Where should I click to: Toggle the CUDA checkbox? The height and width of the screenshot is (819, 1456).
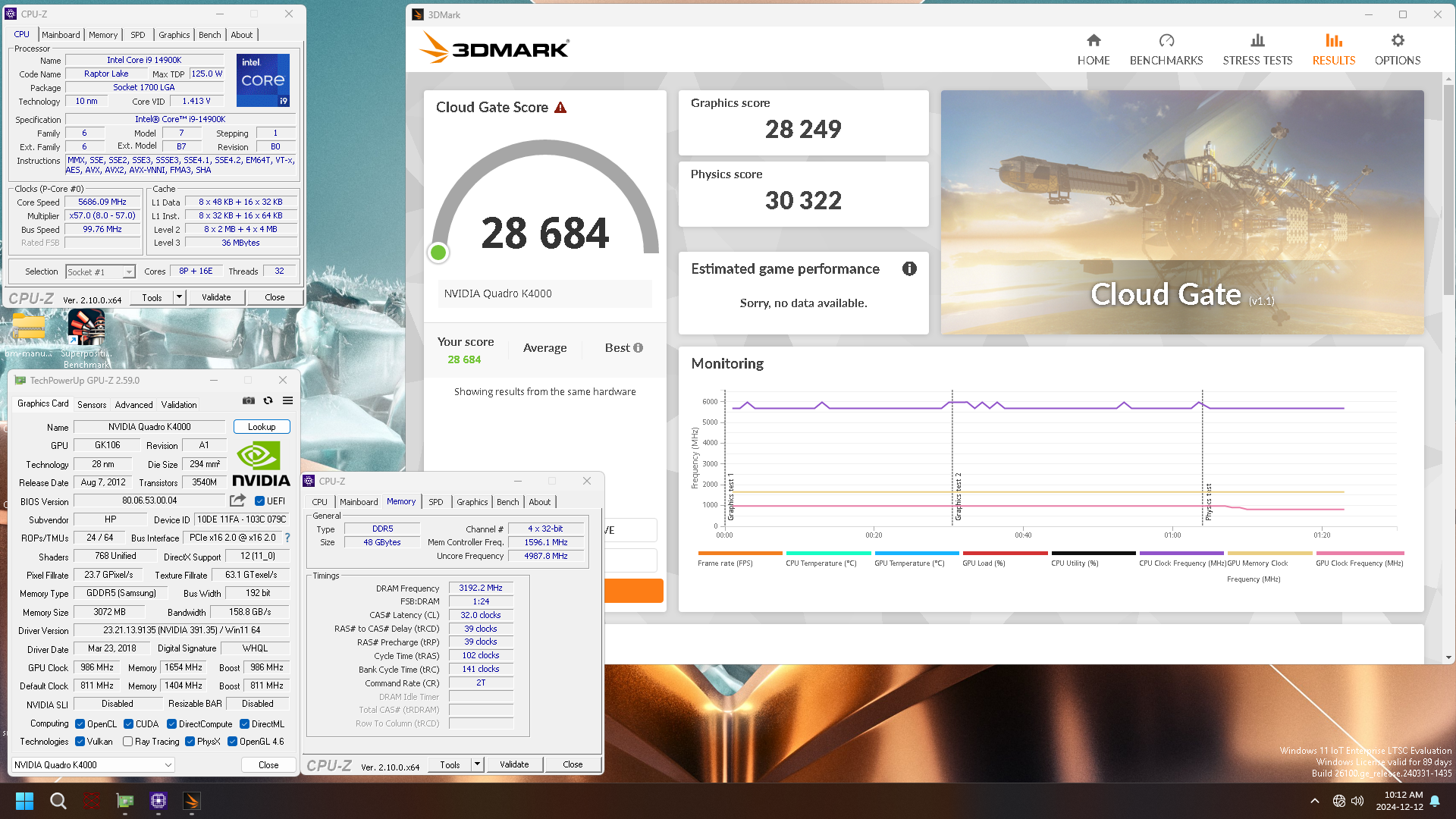coord(128,724)
